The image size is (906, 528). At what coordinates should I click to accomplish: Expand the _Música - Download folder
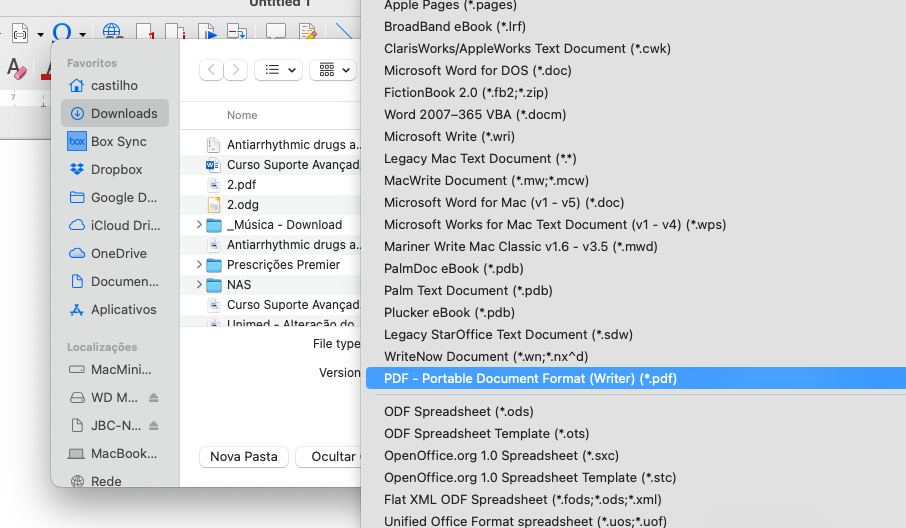pos(200,225)
